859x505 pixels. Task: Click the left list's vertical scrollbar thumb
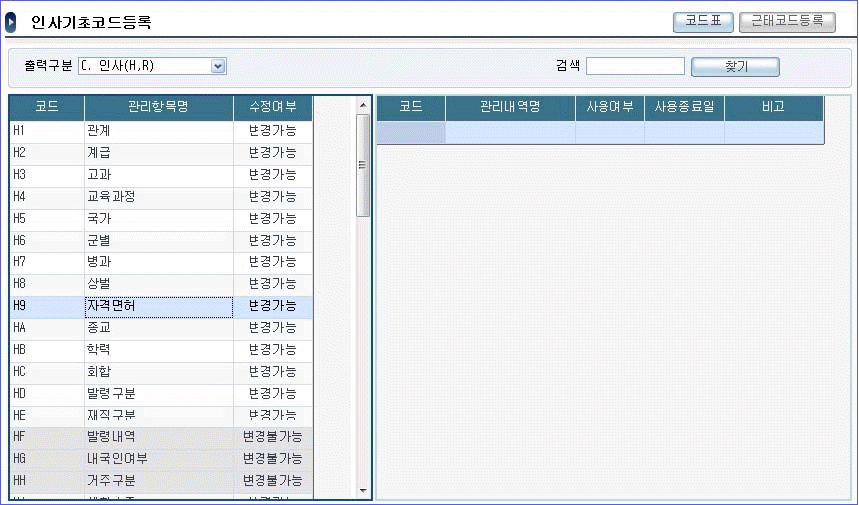[364, 165]
